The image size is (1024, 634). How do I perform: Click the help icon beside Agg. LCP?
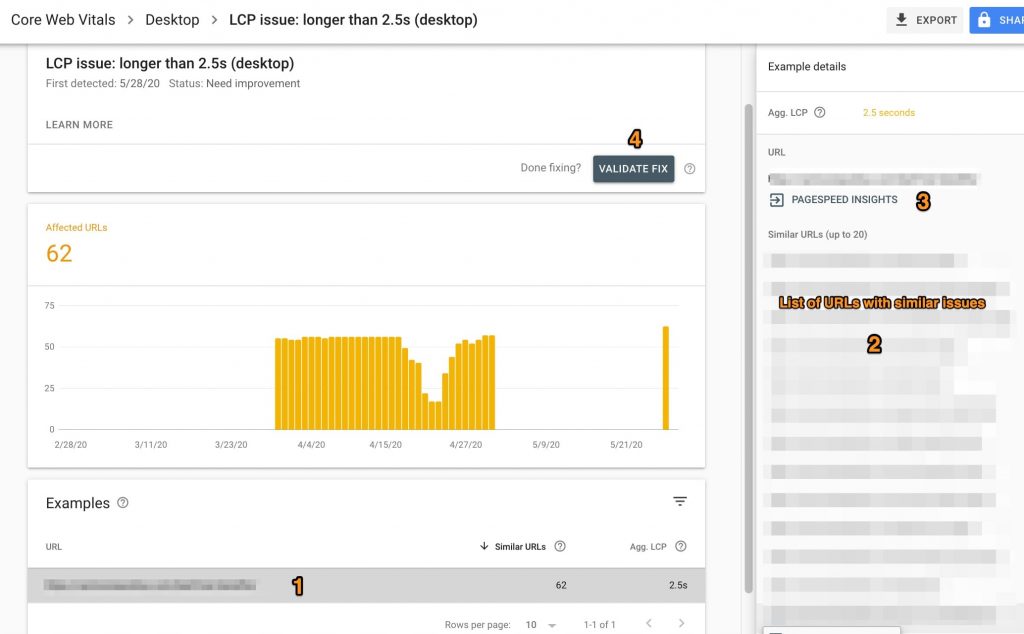(817, 112)
